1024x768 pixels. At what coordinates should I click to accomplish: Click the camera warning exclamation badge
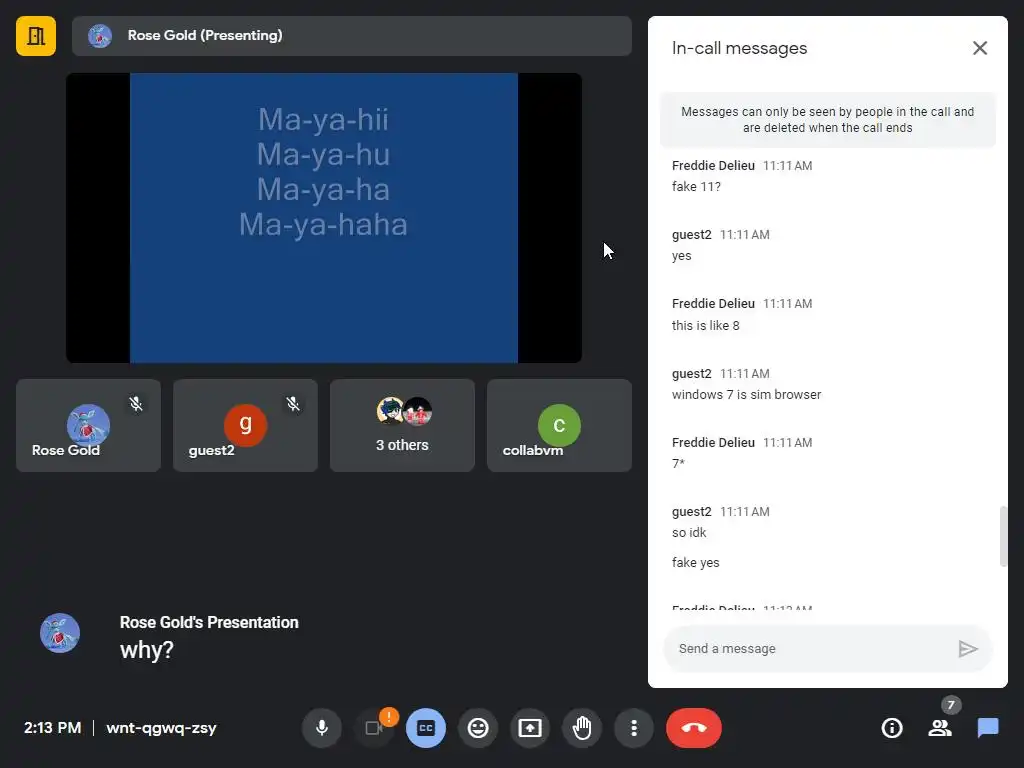[389, 716]
